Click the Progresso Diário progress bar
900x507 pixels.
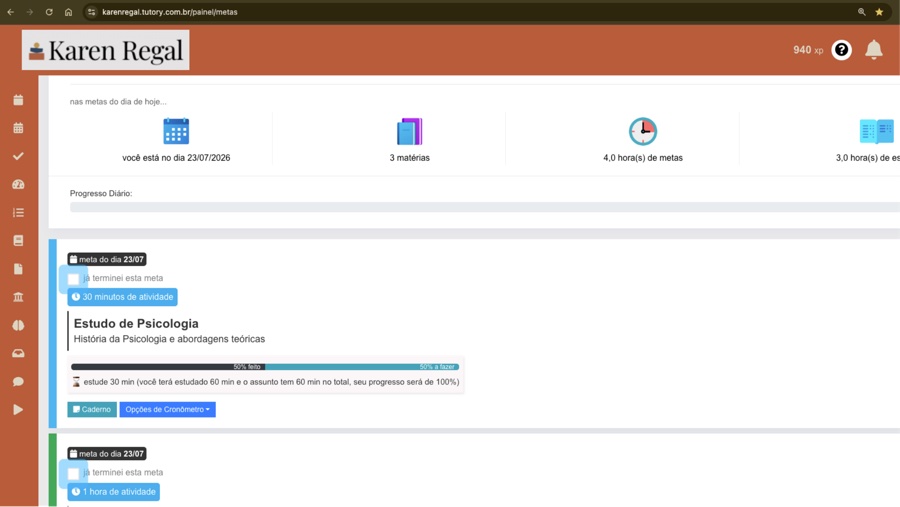(485, 207)
